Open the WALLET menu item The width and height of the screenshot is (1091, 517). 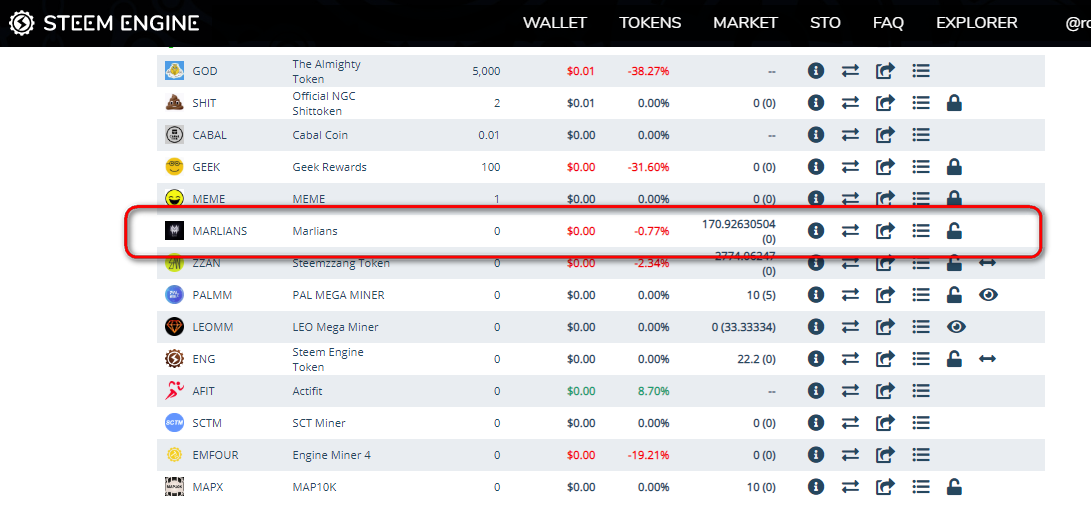(555, 23)
